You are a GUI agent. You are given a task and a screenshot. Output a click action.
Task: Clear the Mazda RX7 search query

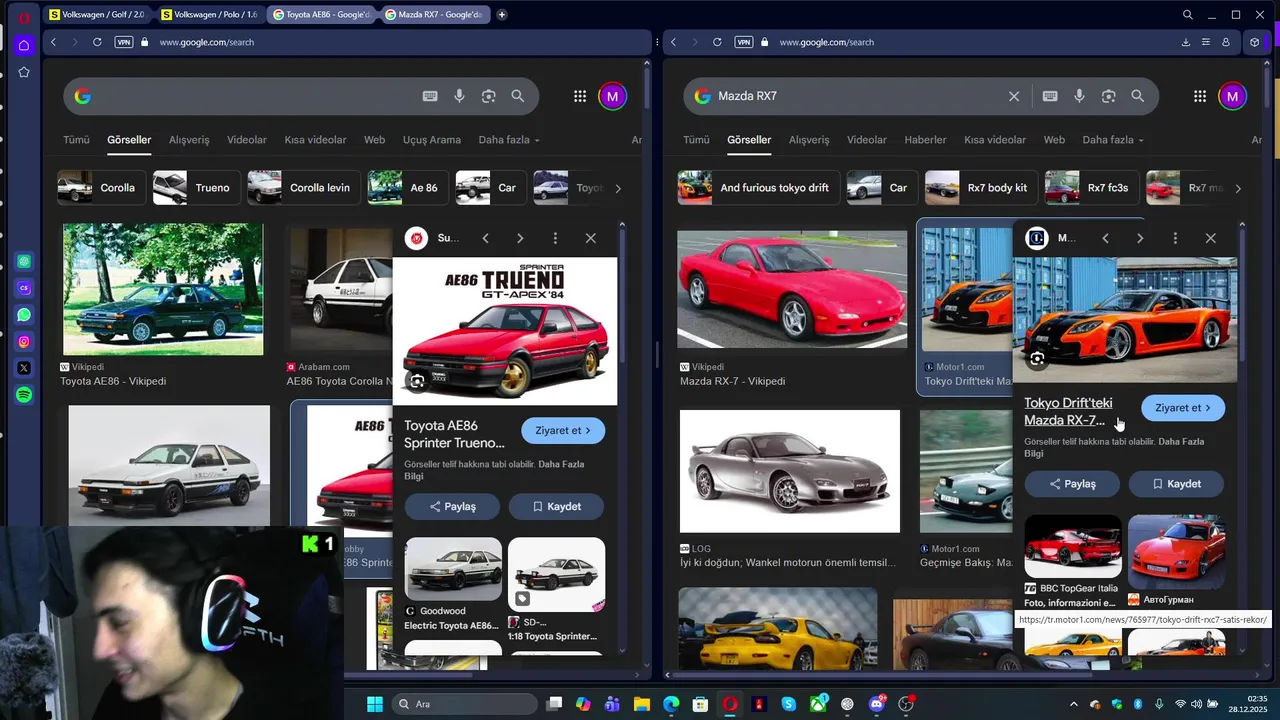(x=1014, y=96)
